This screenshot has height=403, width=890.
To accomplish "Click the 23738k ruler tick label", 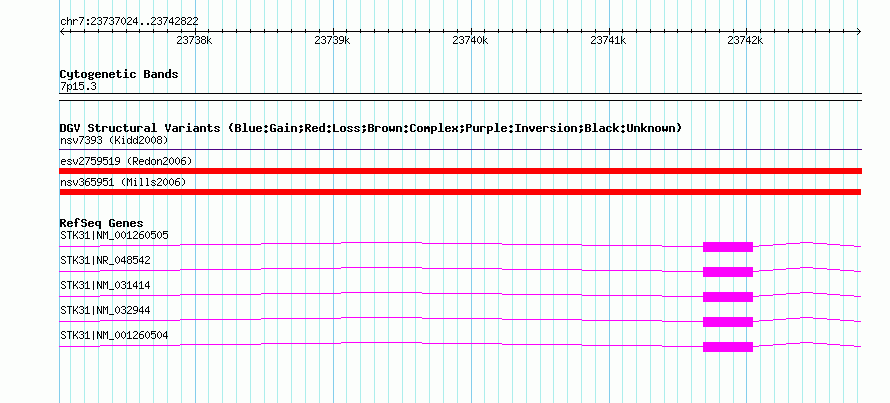I will click(x=194, y=41).
